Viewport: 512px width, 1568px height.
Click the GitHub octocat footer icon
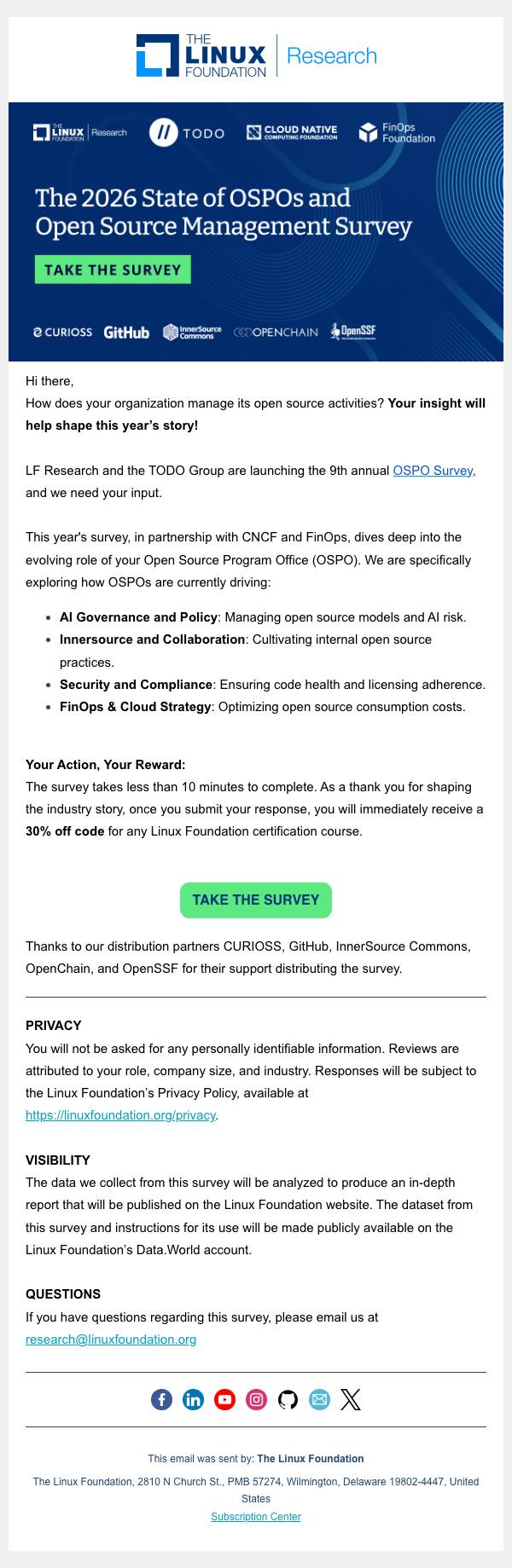pyautogui.click(x=288, y=1399)
